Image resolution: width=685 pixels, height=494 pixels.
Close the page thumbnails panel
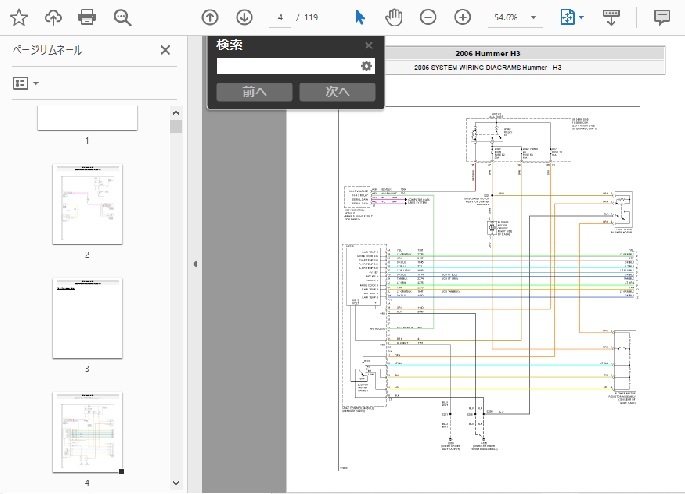(165, 50)
